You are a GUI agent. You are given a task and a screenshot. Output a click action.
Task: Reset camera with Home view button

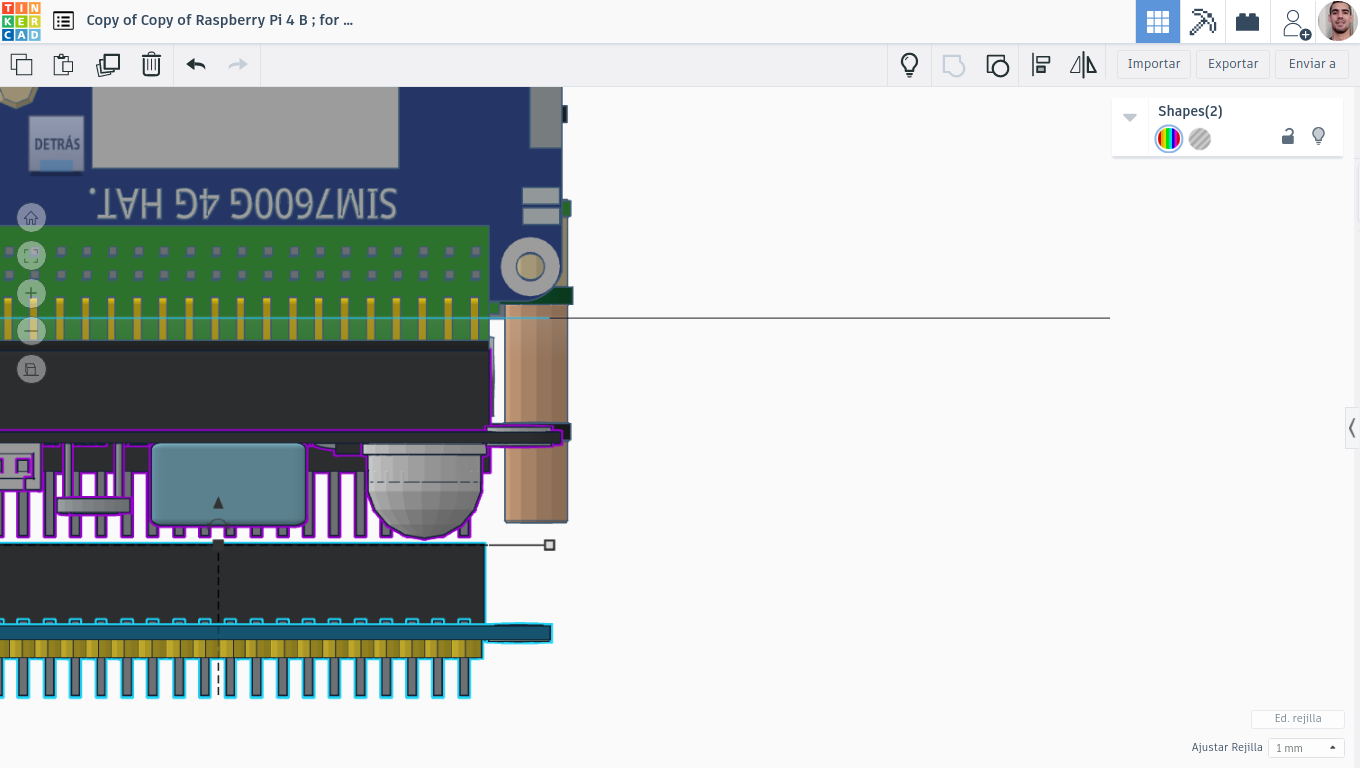coord(31,218)
